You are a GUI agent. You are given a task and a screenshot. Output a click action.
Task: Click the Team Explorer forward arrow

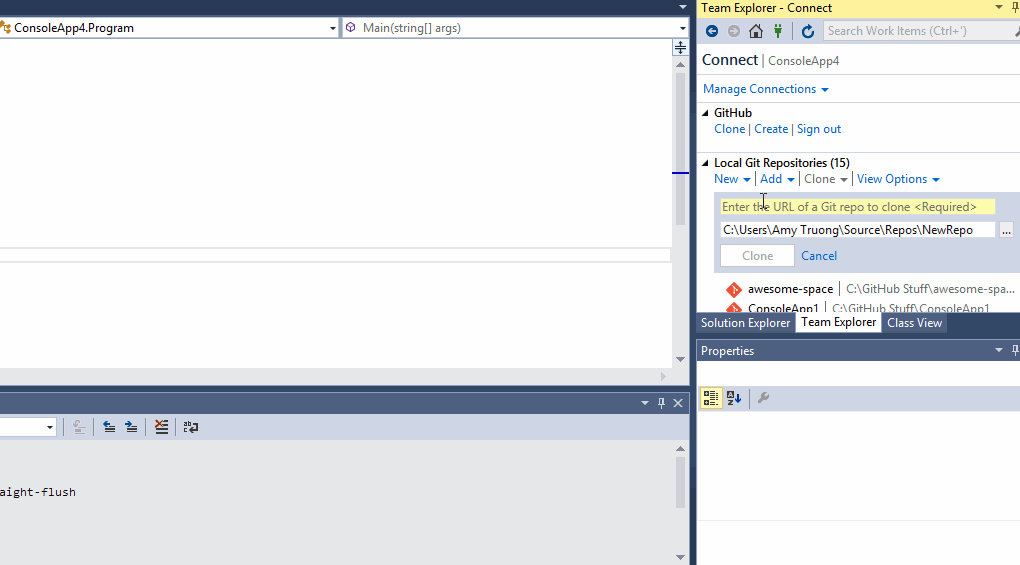734,31
